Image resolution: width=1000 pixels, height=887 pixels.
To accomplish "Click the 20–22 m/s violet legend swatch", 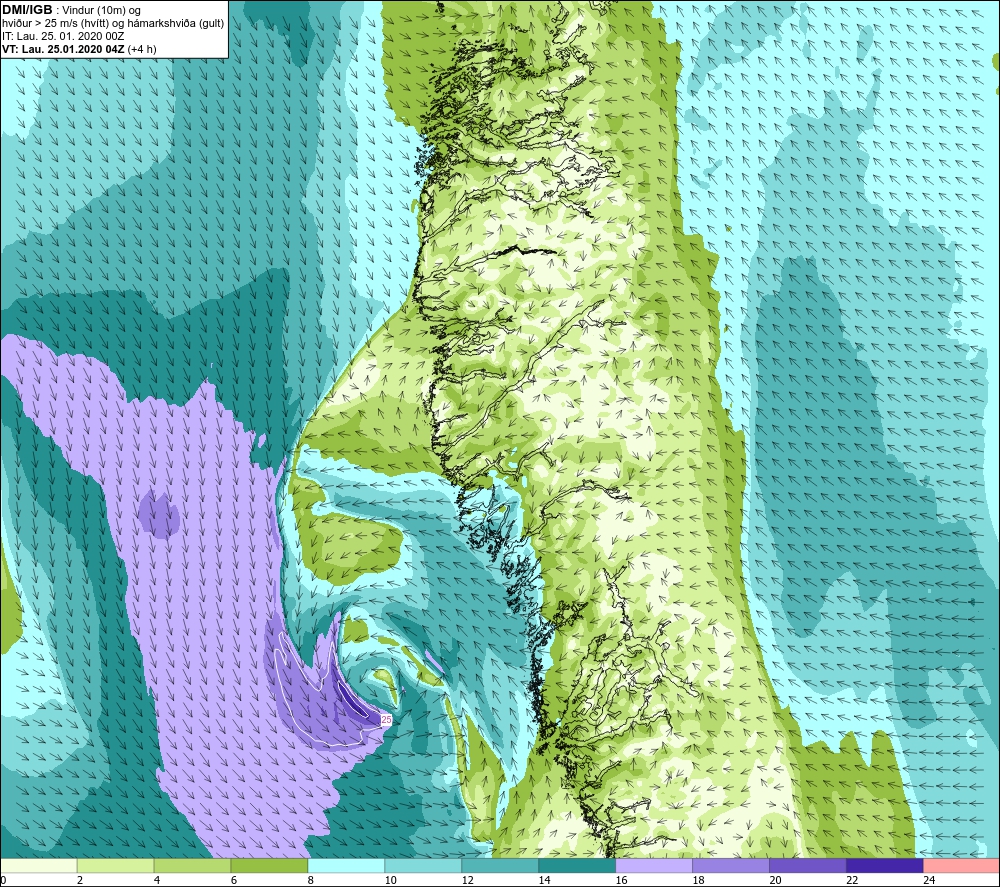I will [807, 866].
